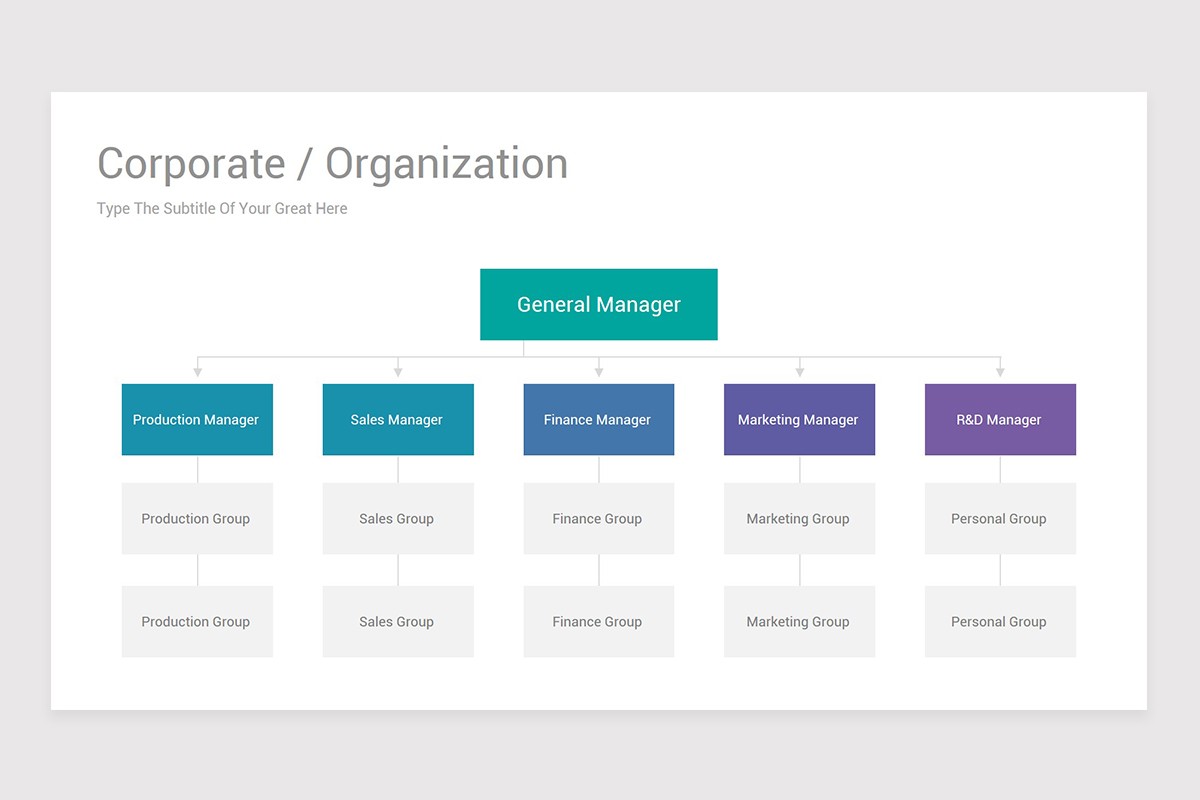Select Production Group box directly under Production Manager
The image size is (1200, 800).
[197, 518]
